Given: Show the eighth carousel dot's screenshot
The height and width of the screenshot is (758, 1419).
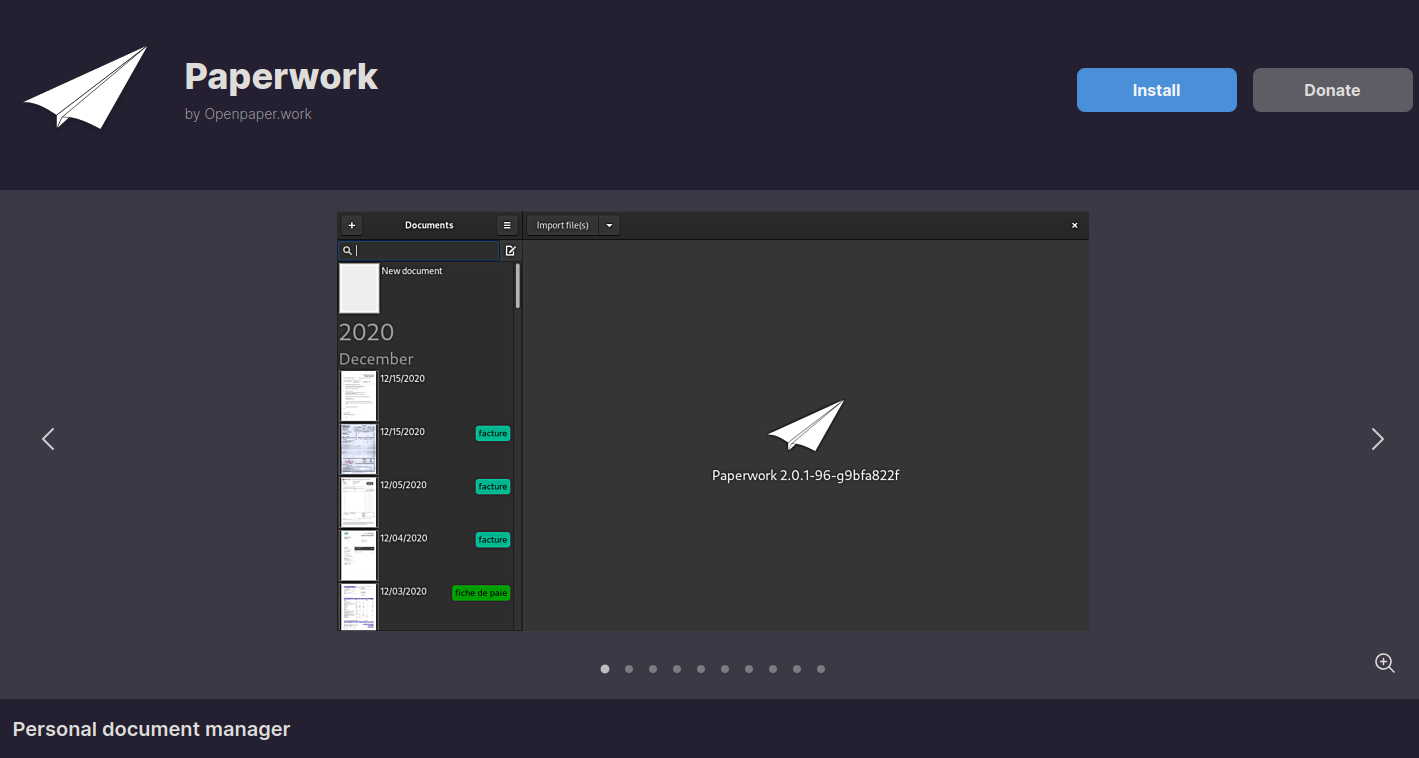Looking at the screenshot, I should [x=773, y=669].
